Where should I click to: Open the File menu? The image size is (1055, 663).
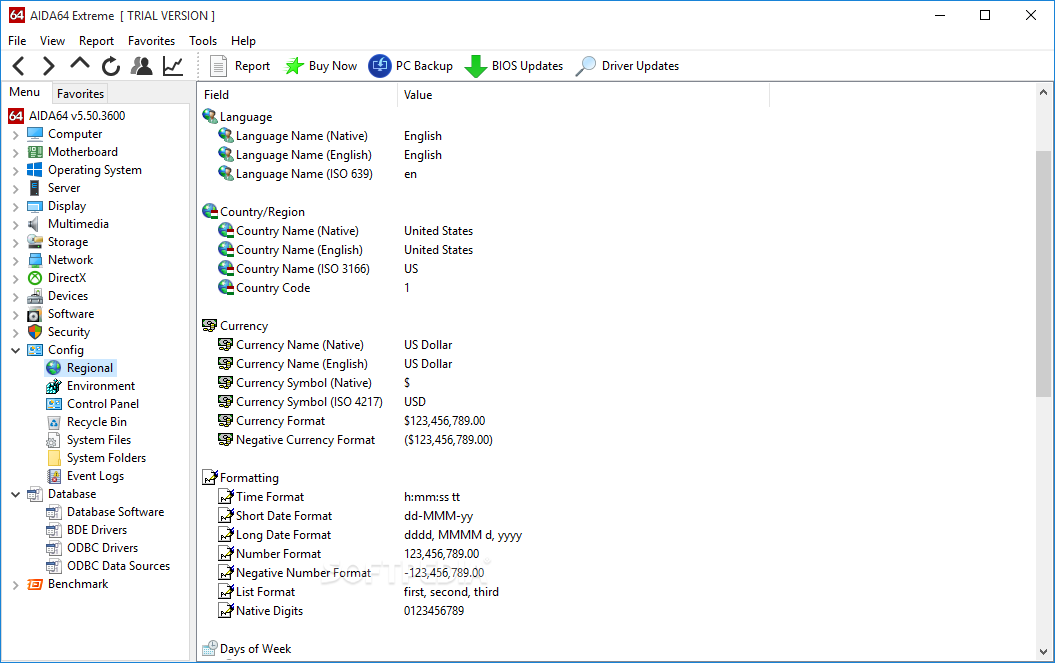17,41
